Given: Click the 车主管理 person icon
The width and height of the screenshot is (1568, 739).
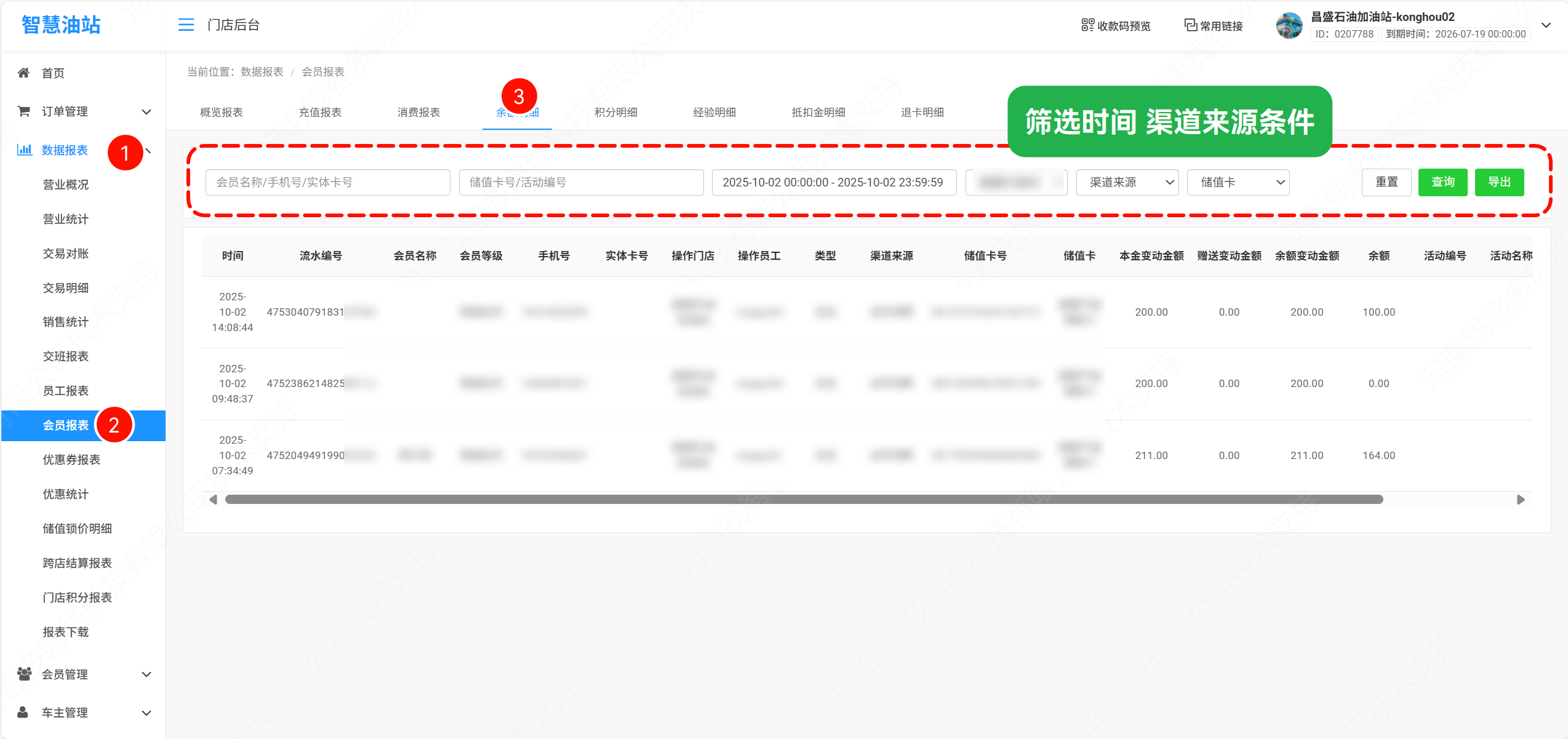Looking at the screenshot, I should pos(23,712).
